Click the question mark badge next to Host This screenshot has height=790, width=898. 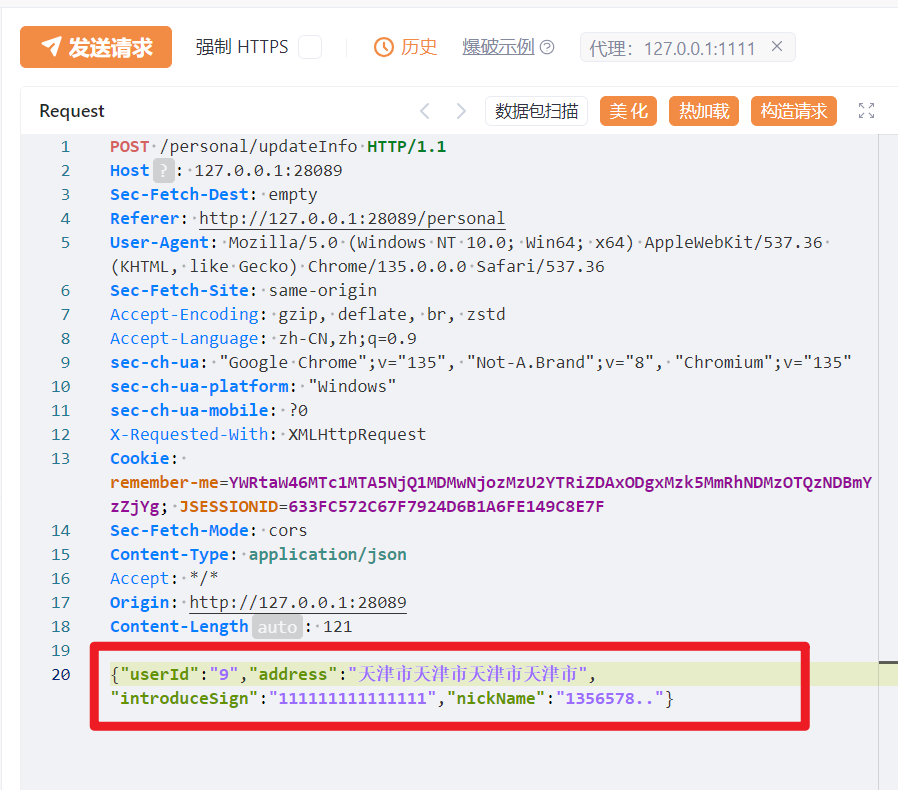pyautogui.click(x=163, y=171)
